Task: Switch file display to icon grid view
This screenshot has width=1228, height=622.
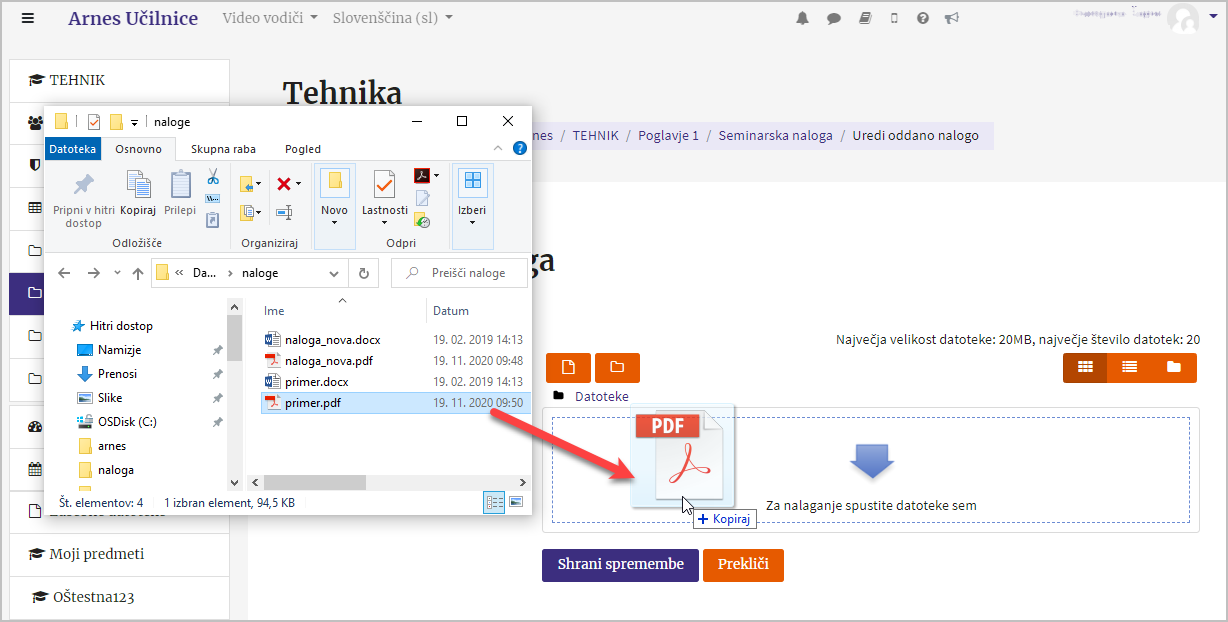Action: coord(1085,367)
